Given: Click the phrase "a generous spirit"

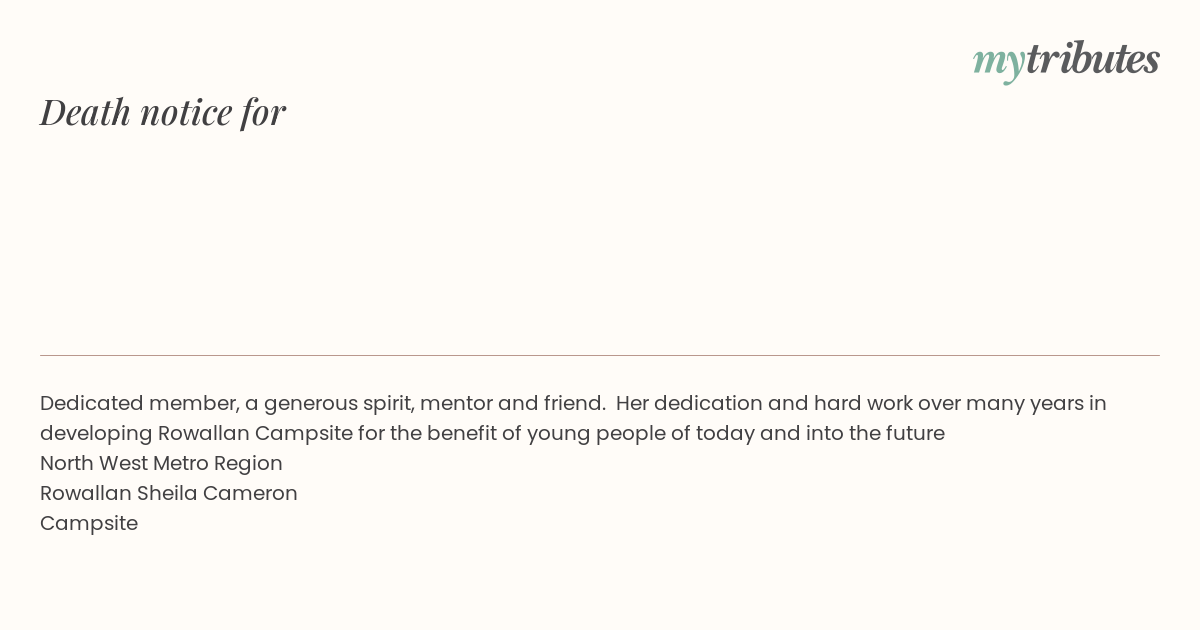Looking at the screenshot, I should coord(329,404).
